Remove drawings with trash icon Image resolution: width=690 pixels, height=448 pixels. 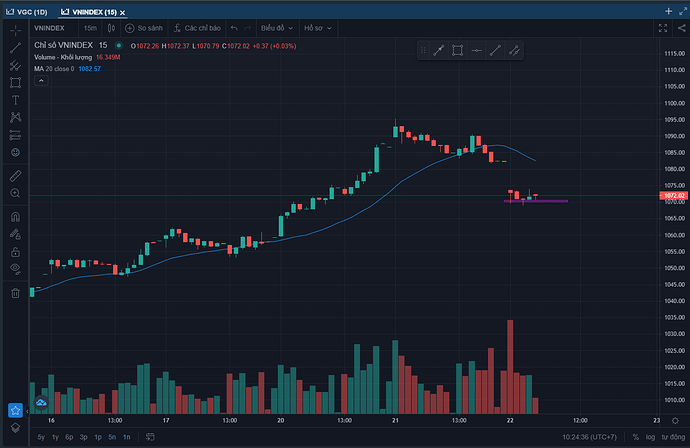[15, 293]
